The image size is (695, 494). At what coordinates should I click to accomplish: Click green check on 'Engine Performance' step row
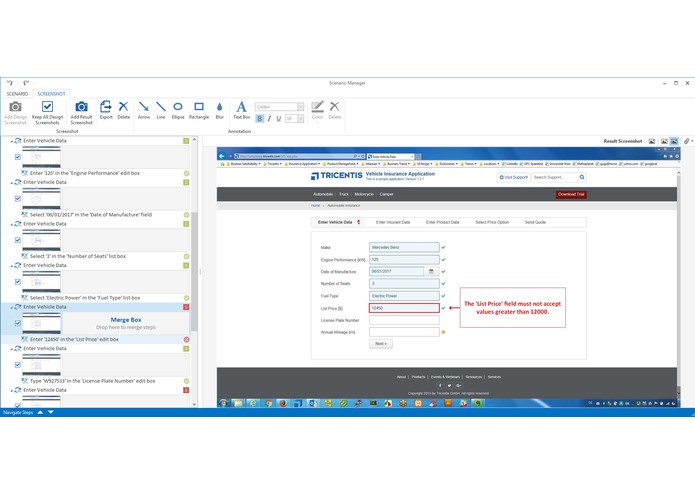click(187, 173)
